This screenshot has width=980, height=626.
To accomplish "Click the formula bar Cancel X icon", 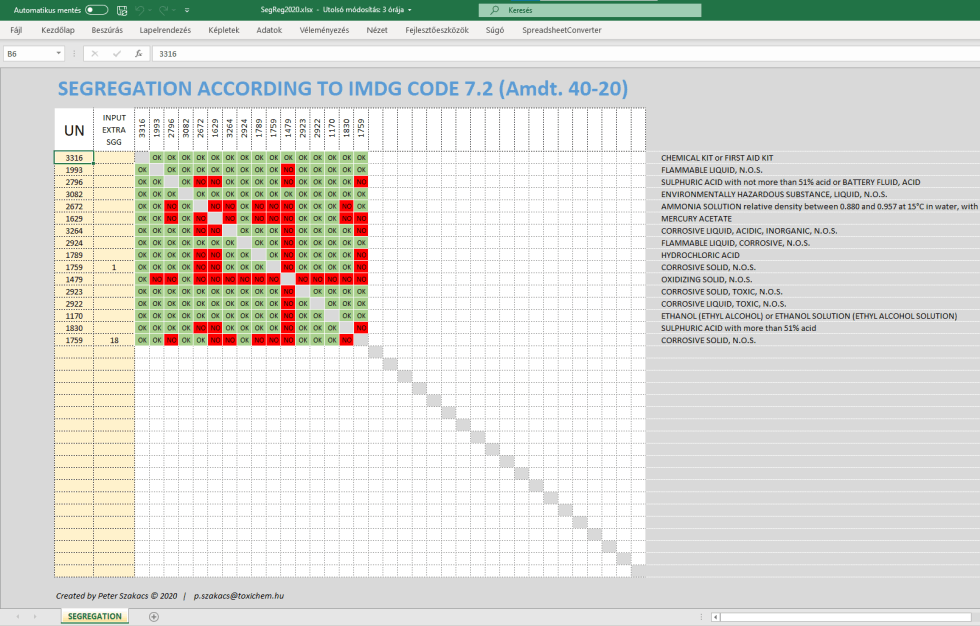I will click(95, 54).
